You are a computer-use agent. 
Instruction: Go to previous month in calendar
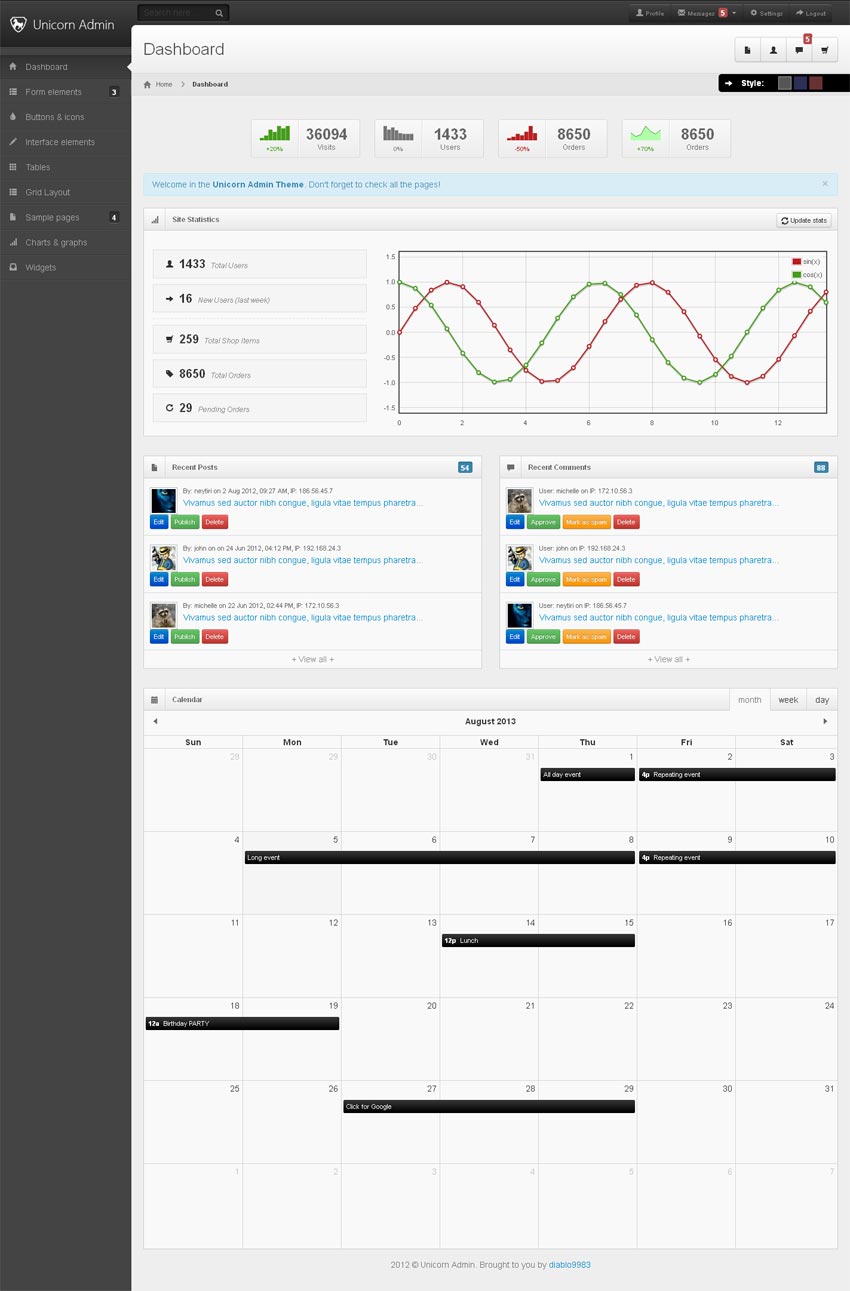[x=155, y=721]
